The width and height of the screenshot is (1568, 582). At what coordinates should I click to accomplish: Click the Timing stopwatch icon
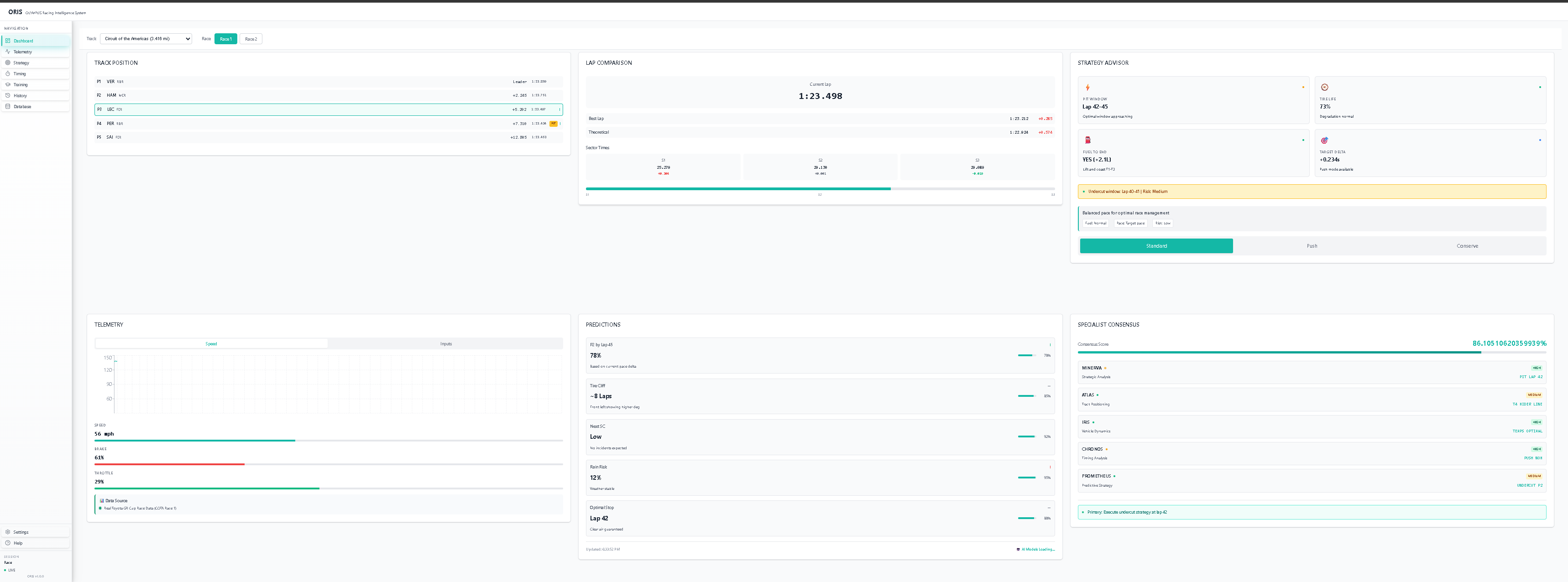8,73
